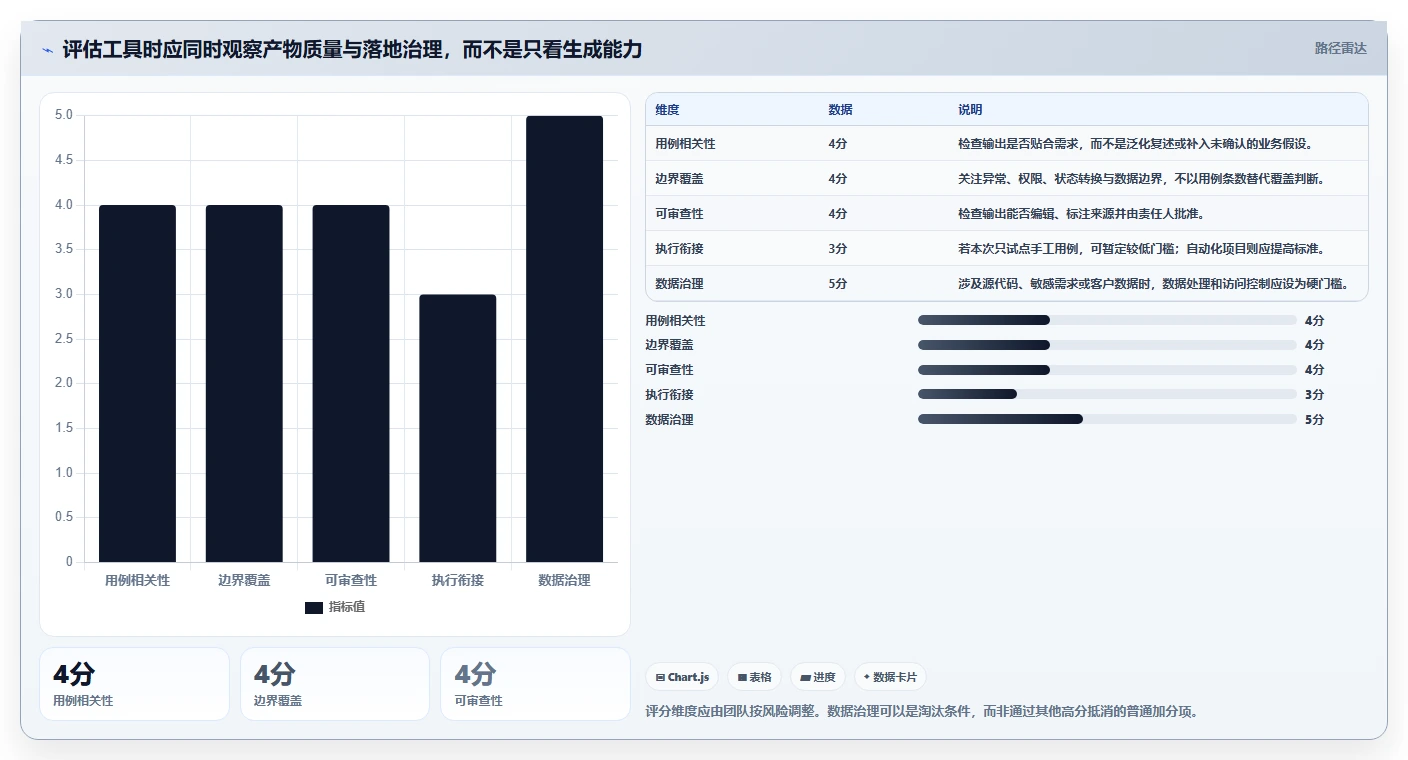Click the 5分 label beside 数据治理 progress
1408x760 pixels.
click(1314, 420)
